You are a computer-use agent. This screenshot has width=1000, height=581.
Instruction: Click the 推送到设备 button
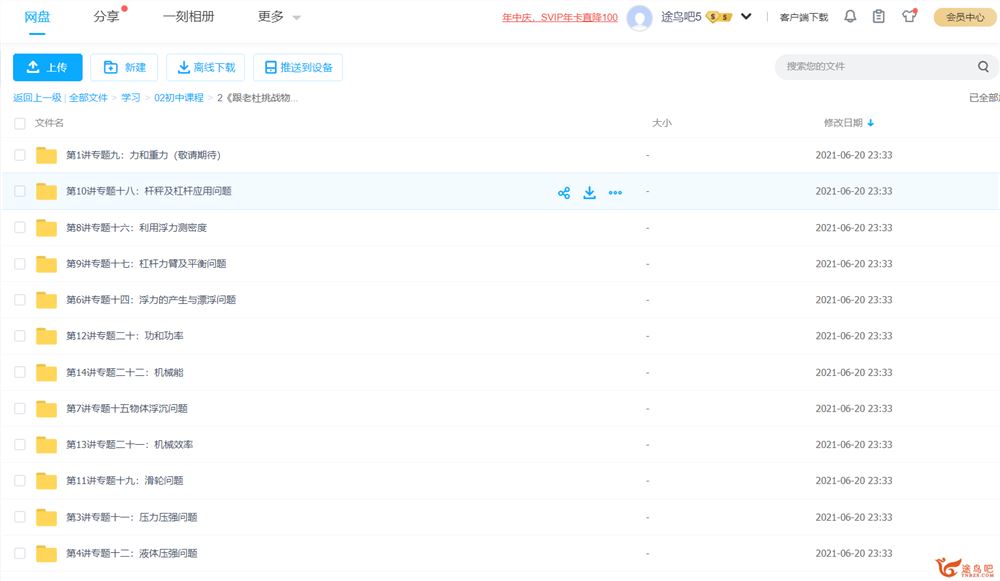298,68
